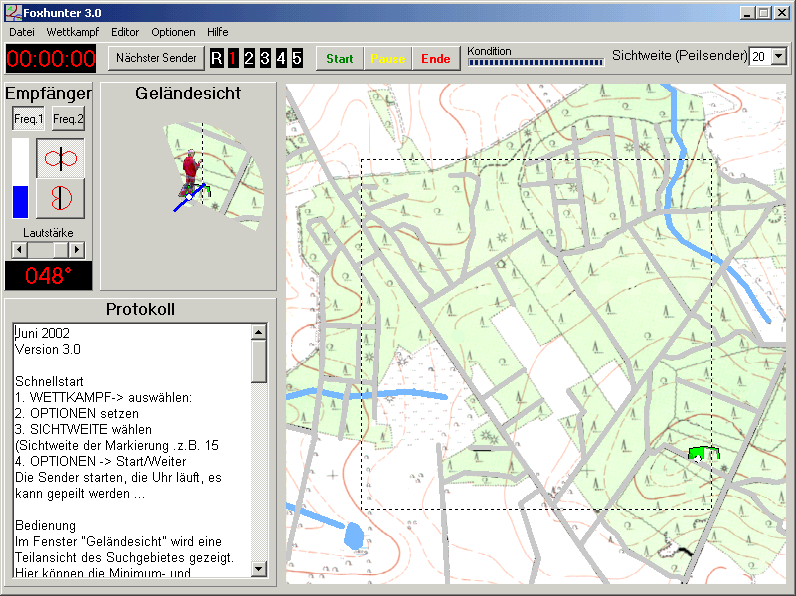The width and height of the screenshot is (796, 596).
Task: Open the Sichtweite dropdown arrow
Action: (779, 57)
